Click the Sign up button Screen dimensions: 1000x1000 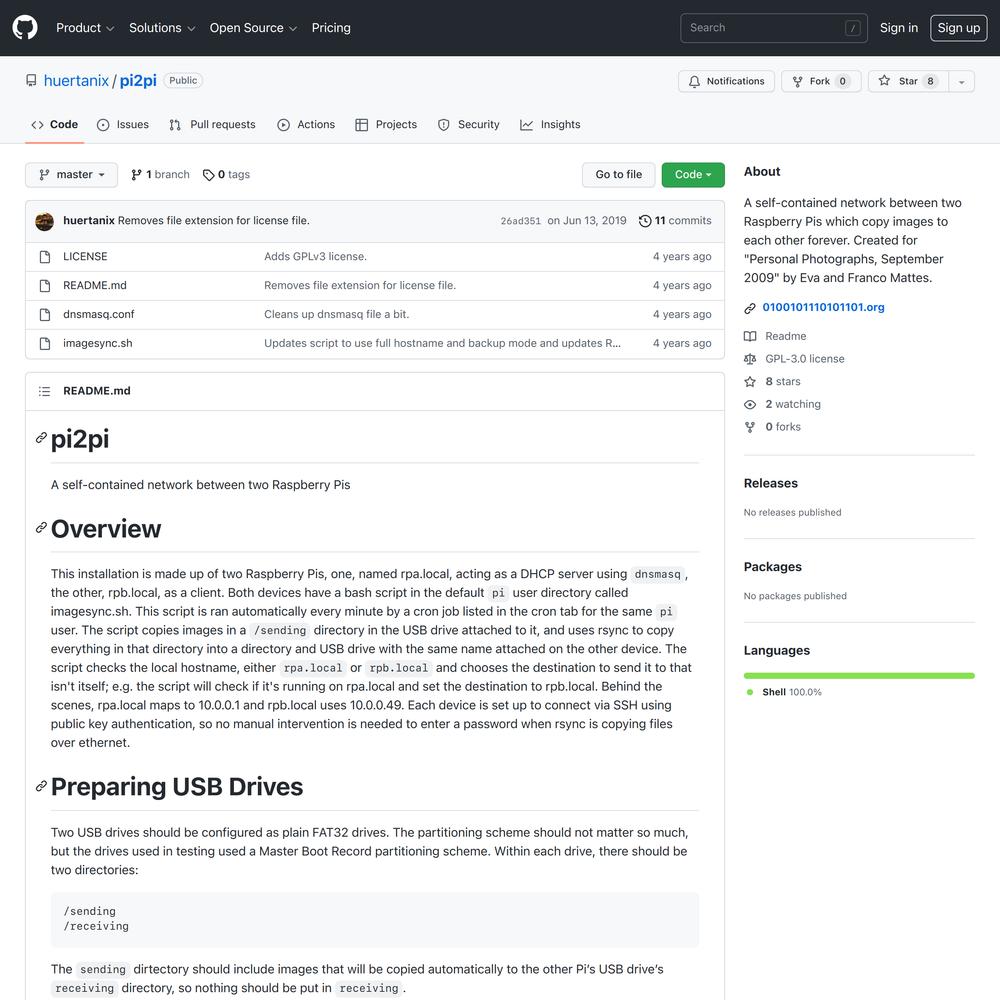coord(959,28)
